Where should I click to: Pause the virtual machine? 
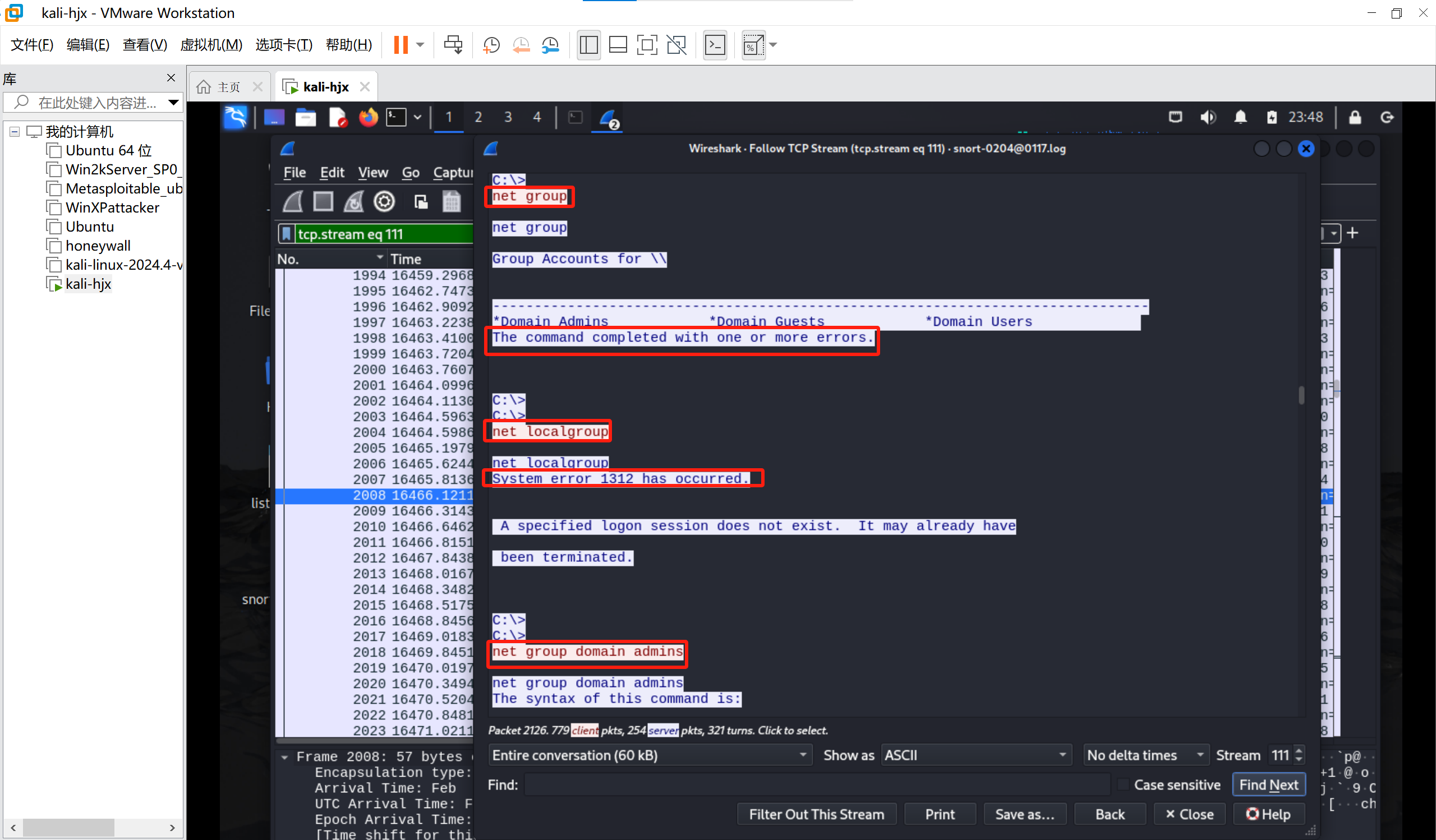[401, 44]
